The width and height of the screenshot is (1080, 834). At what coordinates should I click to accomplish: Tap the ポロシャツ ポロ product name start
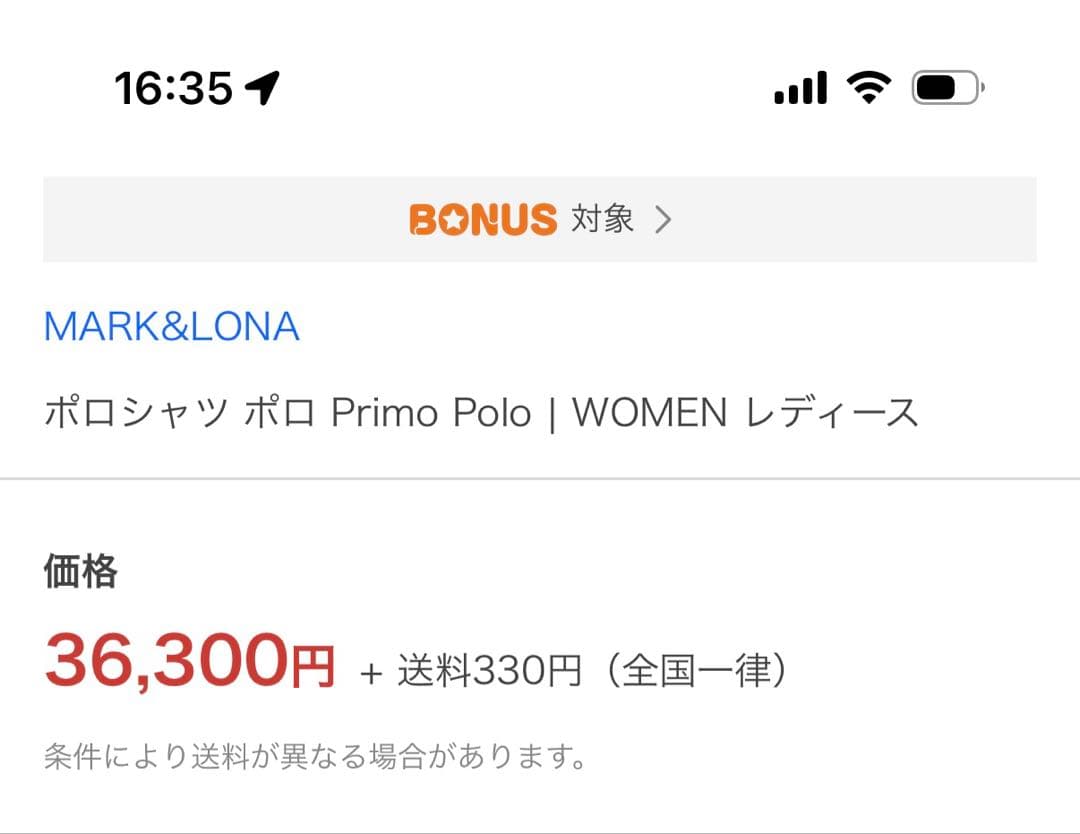[x=179, y=413]
